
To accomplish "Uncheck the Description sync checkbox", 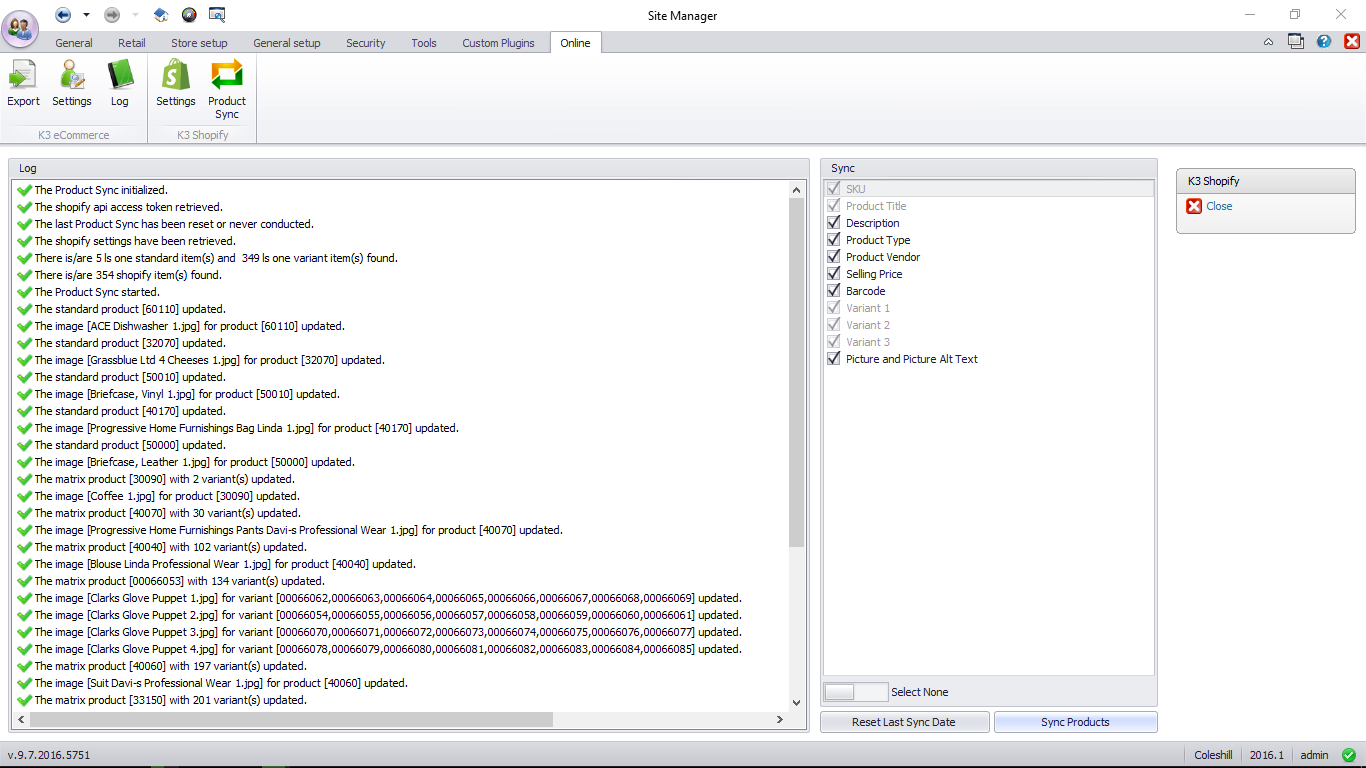I will point(834,223).
